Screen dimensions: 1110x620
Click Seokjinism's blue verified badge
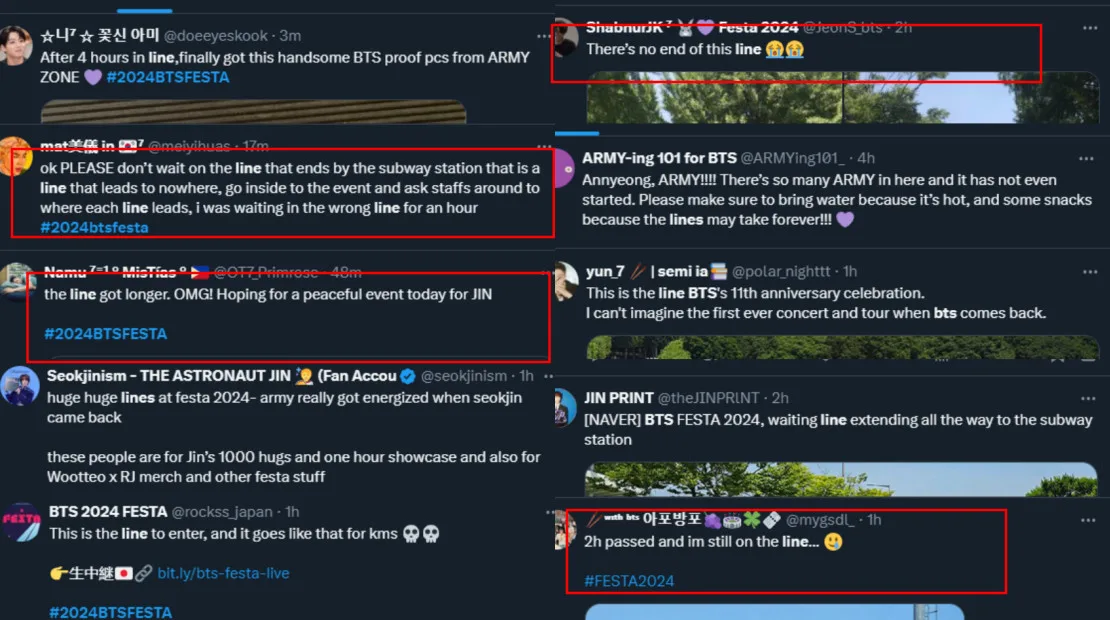(408, 377)
